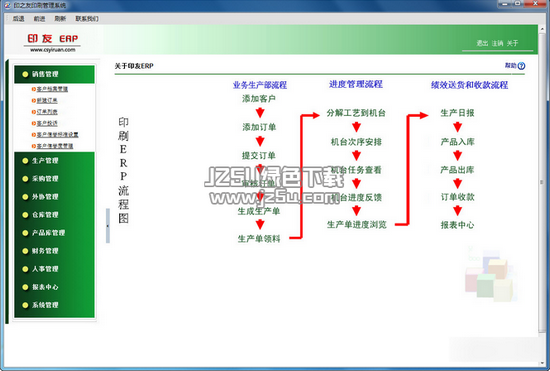Click the 提交订单 flowchart step
Viewport: 550px width, 371px height.
[259, 156]
